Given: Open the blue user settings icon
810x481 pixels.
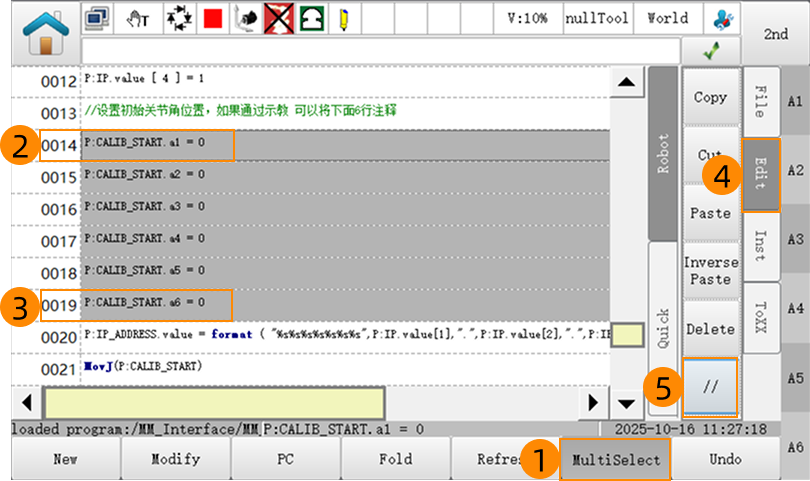Looking at the screenshot, I should coord(722,19).
